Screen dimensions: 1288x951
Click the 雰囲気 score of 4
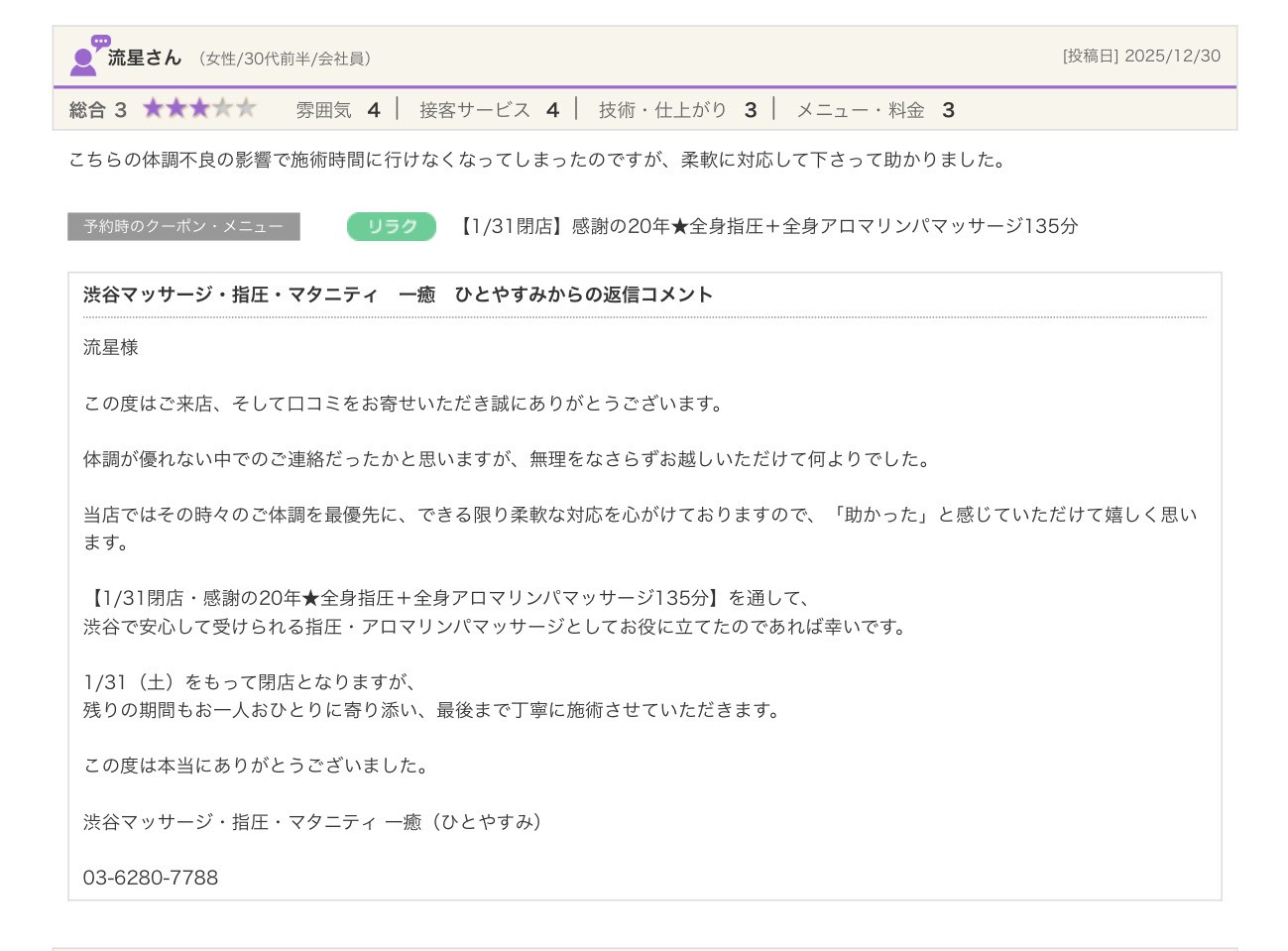pyautogui.click(x=374, y=110)
